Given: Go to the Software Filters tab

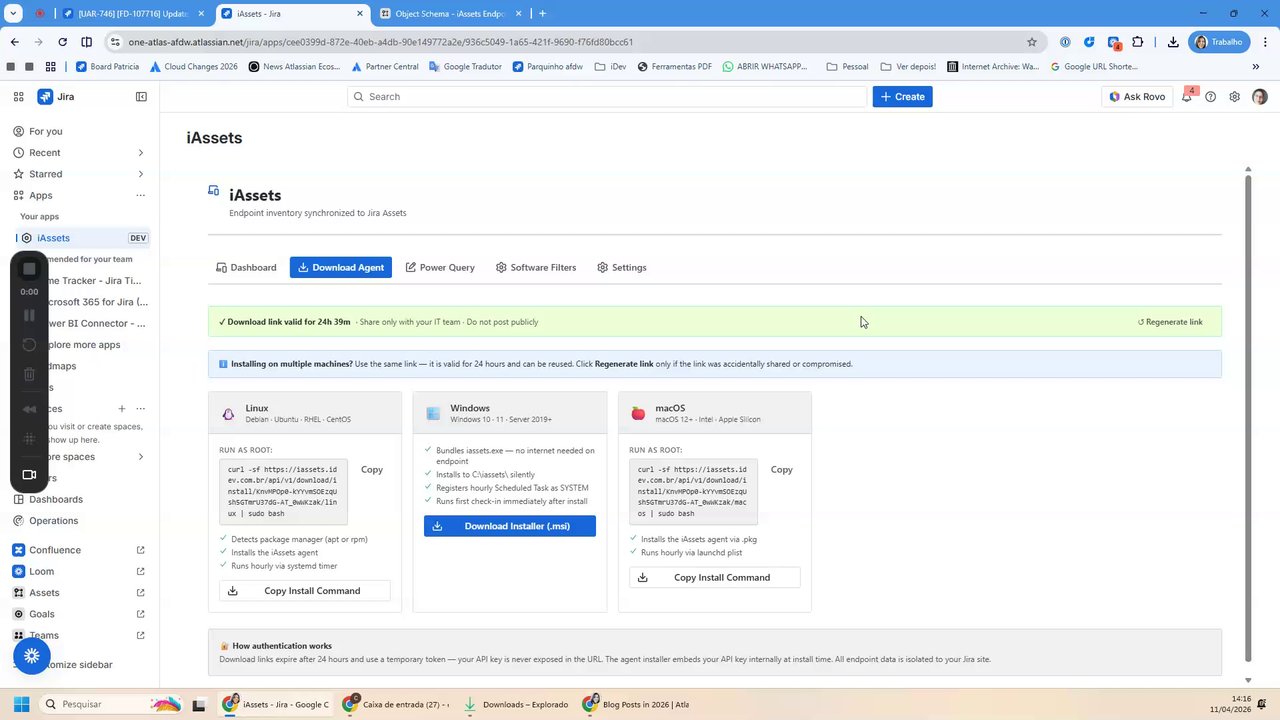Looking at the screenshot, I should coord(536,268).
